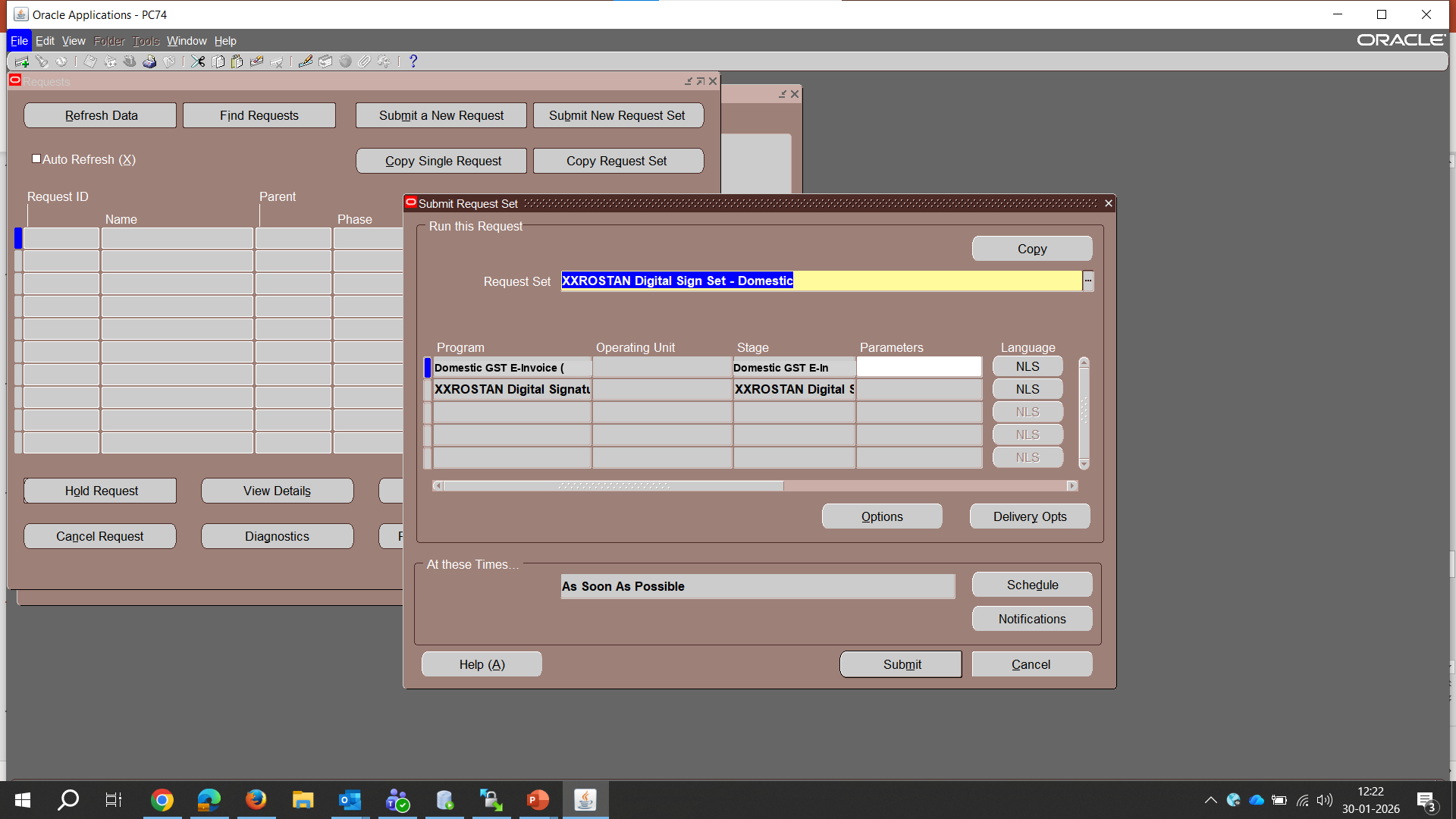Click View Details button

pyautogui.click(x=278, y=491)
